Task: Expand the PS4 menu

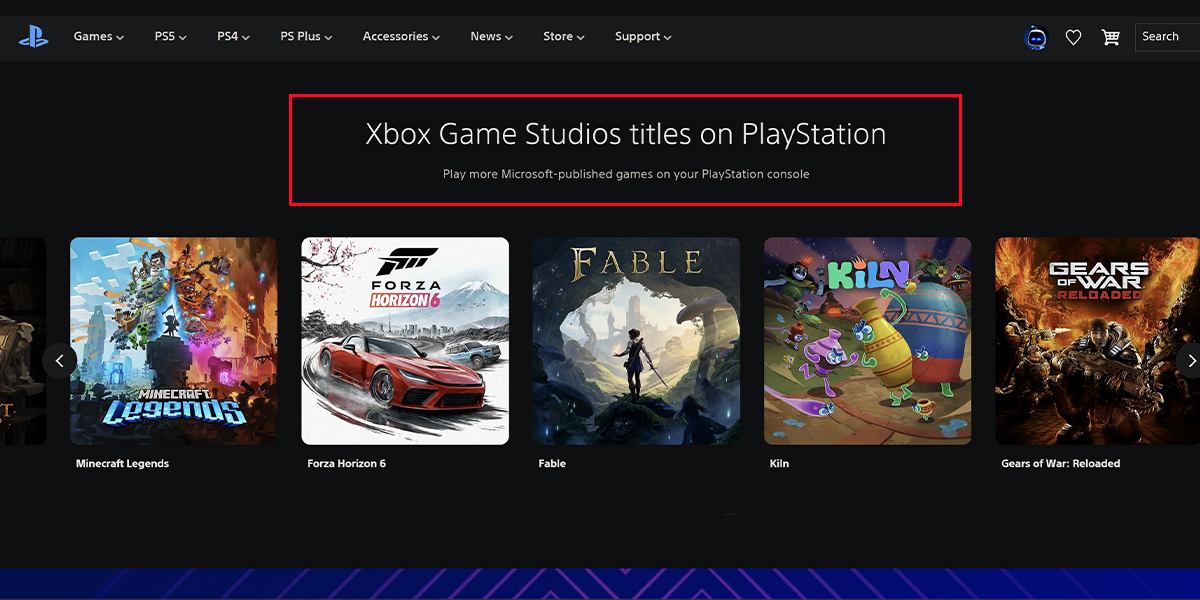Action: [233, 37]
